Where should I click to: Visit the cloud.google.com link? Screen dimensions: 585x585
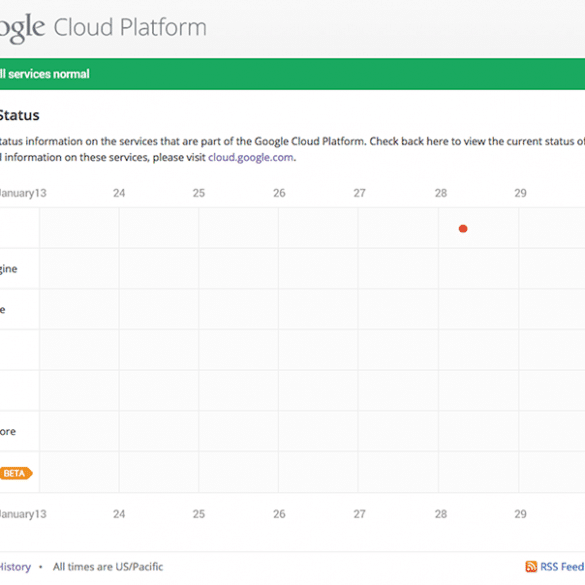[251, 157]
